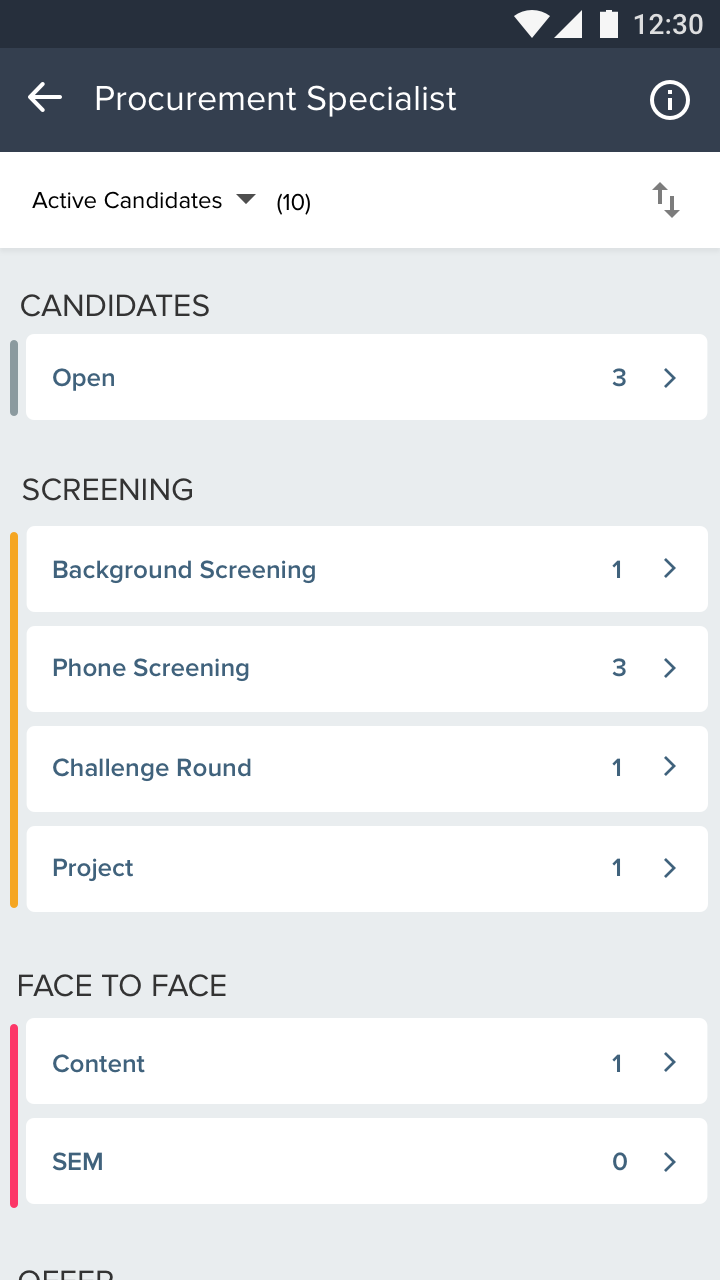
Task: Open the job info icon
Action: [669, 100]
